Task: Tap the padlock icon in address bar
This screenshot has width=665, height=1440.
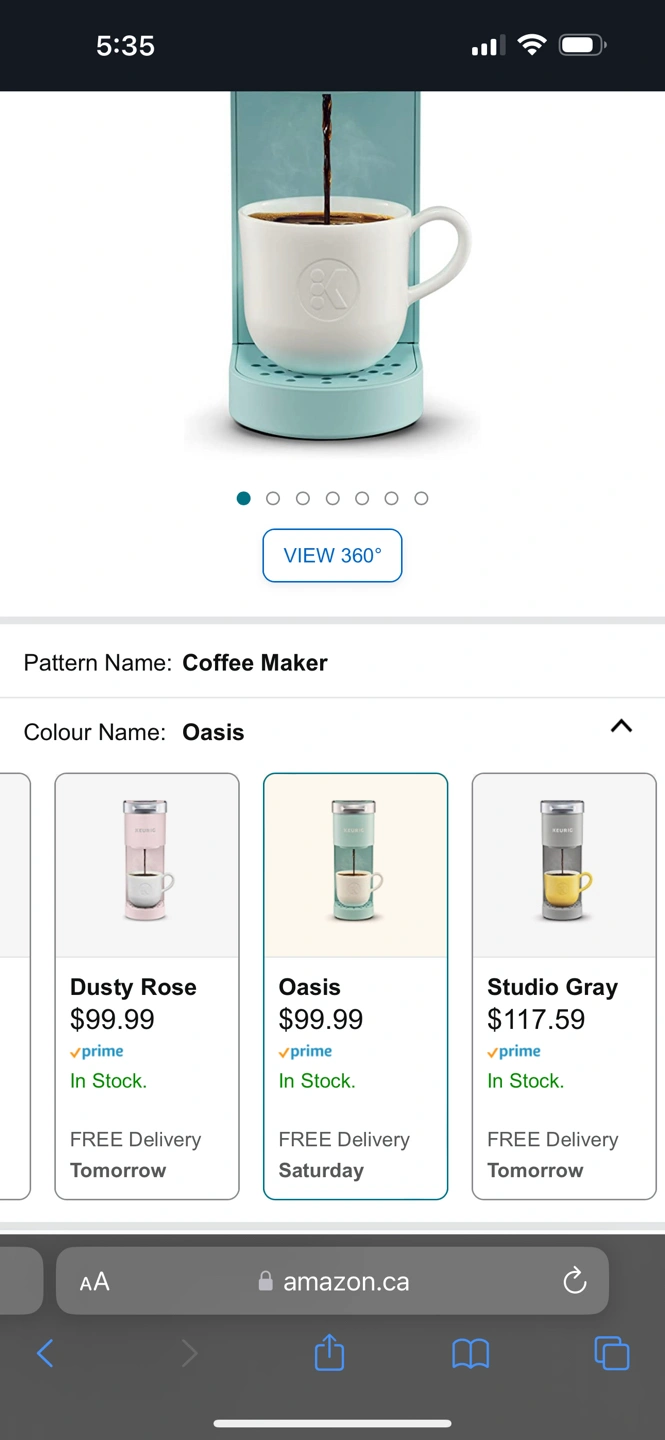Action: (x=265, y=1282)
